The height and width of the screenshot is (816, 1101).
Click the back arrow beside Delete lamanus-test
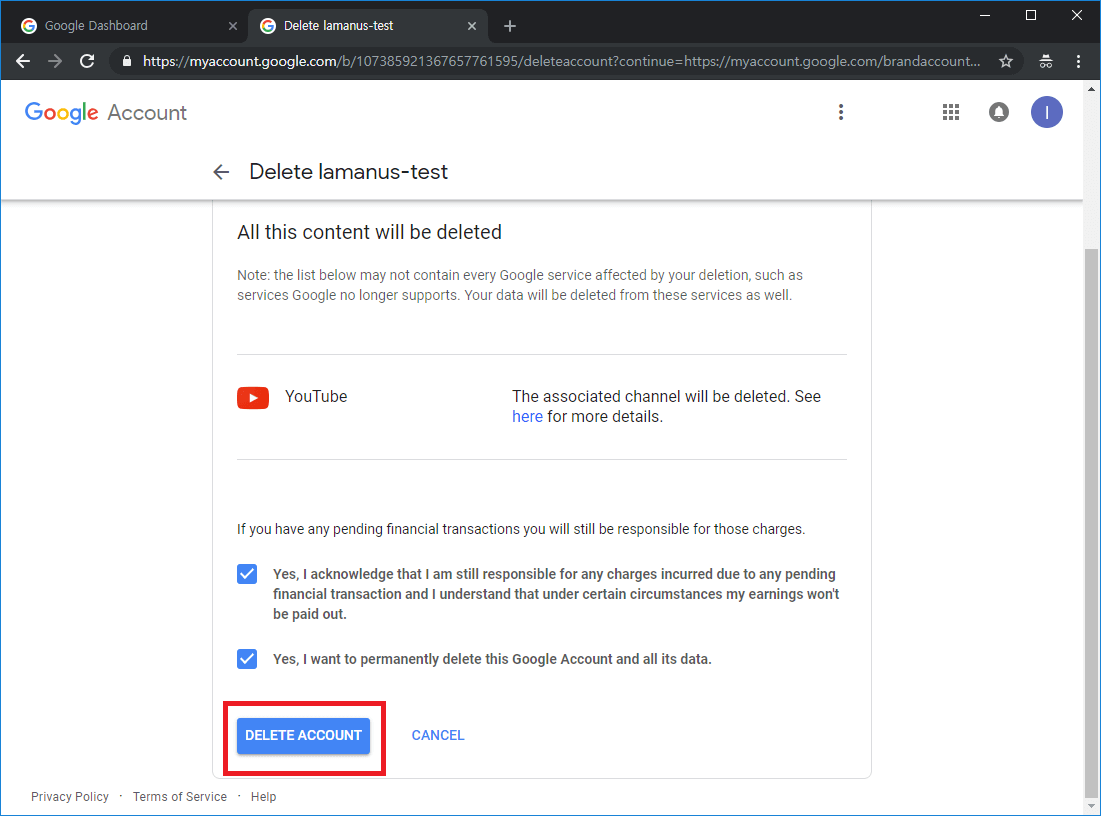221,172
